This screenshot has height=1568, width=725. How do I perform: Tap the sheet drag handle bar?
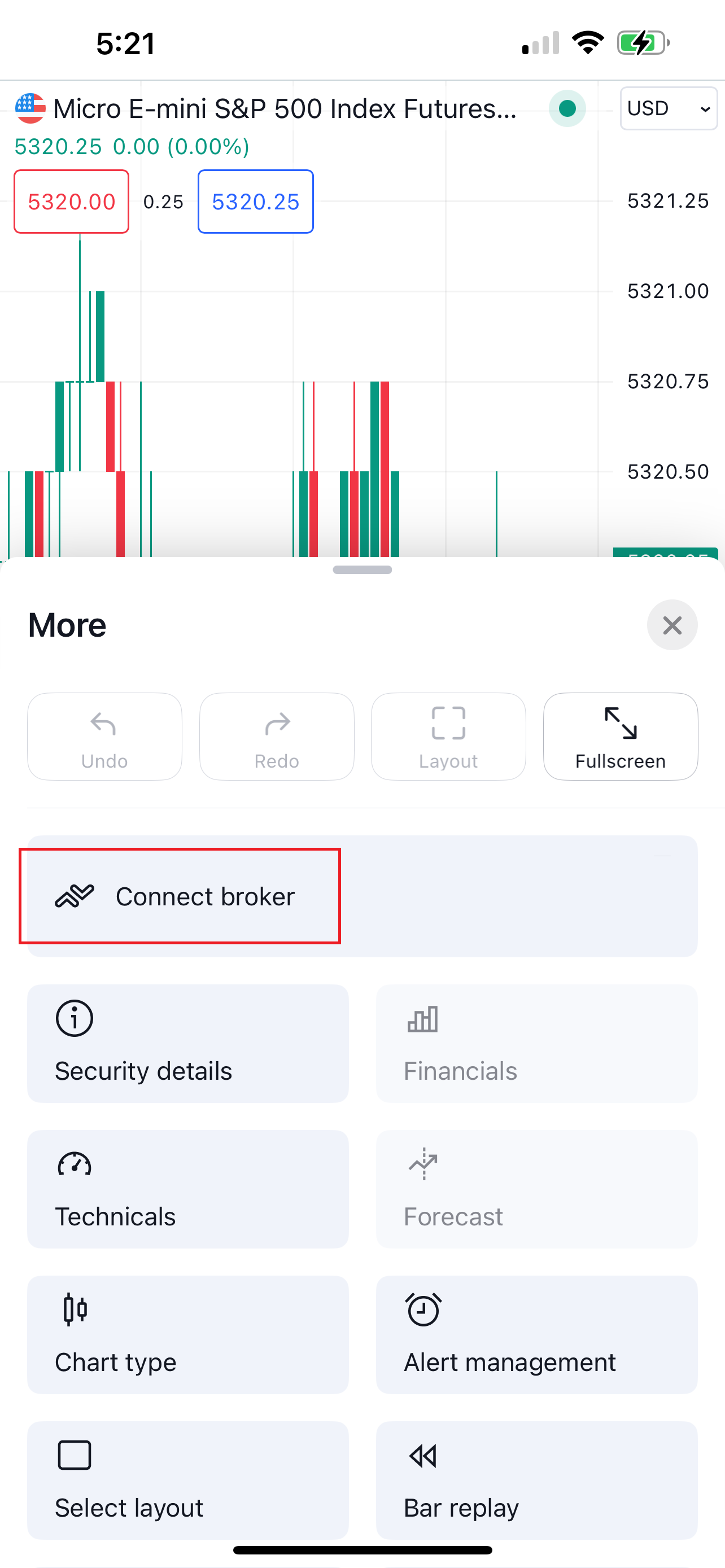pyautogui.click(x=362, y=570)
